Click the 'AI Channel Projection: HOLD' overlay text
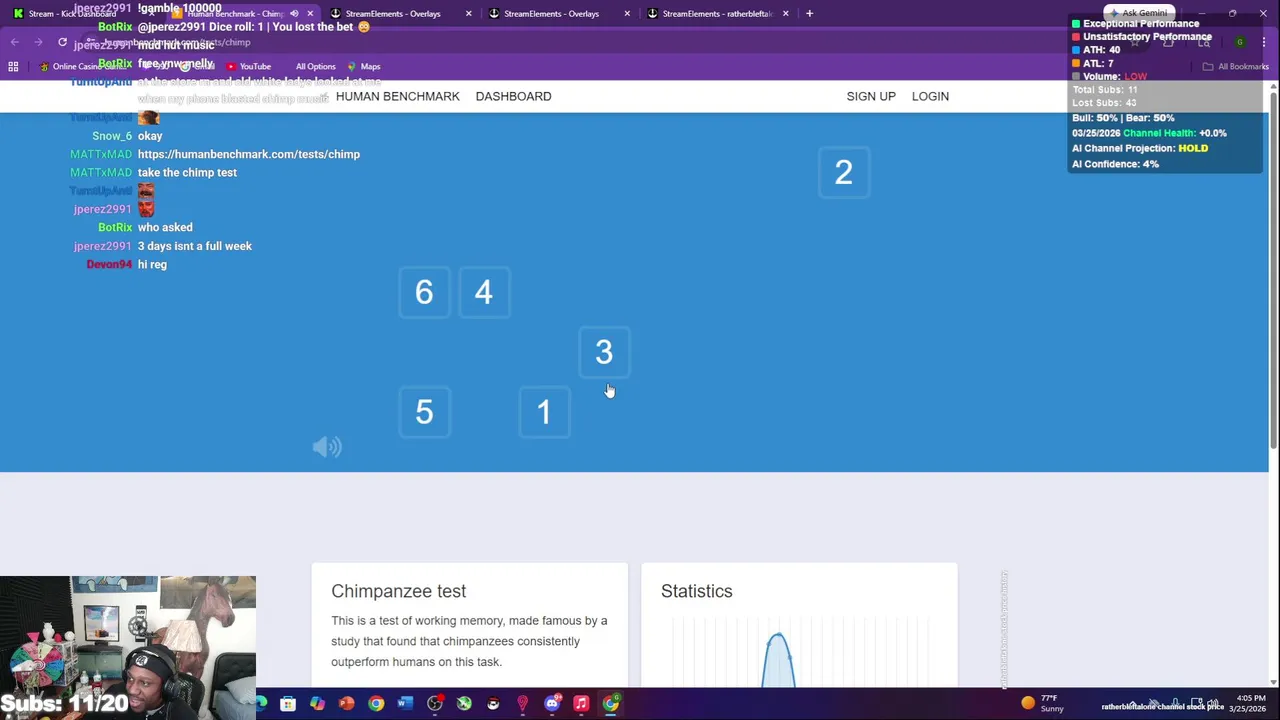This screenshot has height=720, width=1280. click(x=1140, y=148)
